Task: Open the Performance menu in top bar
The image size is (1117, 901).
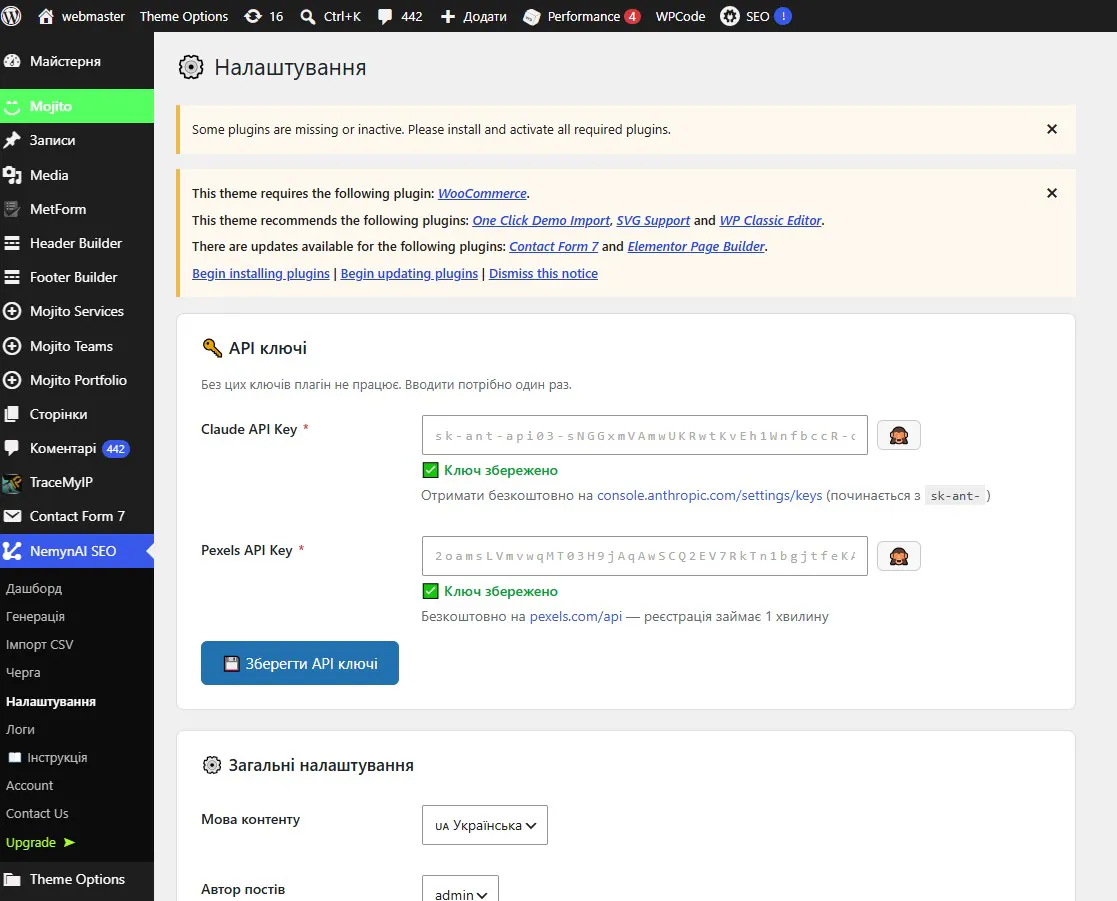Action: pyautogui.click(x=581, y=16)
